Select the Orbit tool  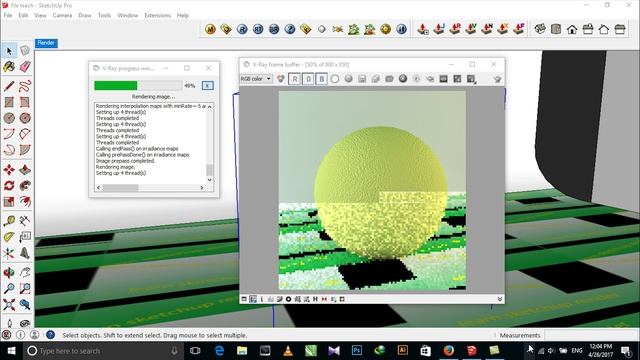point(9,272)
